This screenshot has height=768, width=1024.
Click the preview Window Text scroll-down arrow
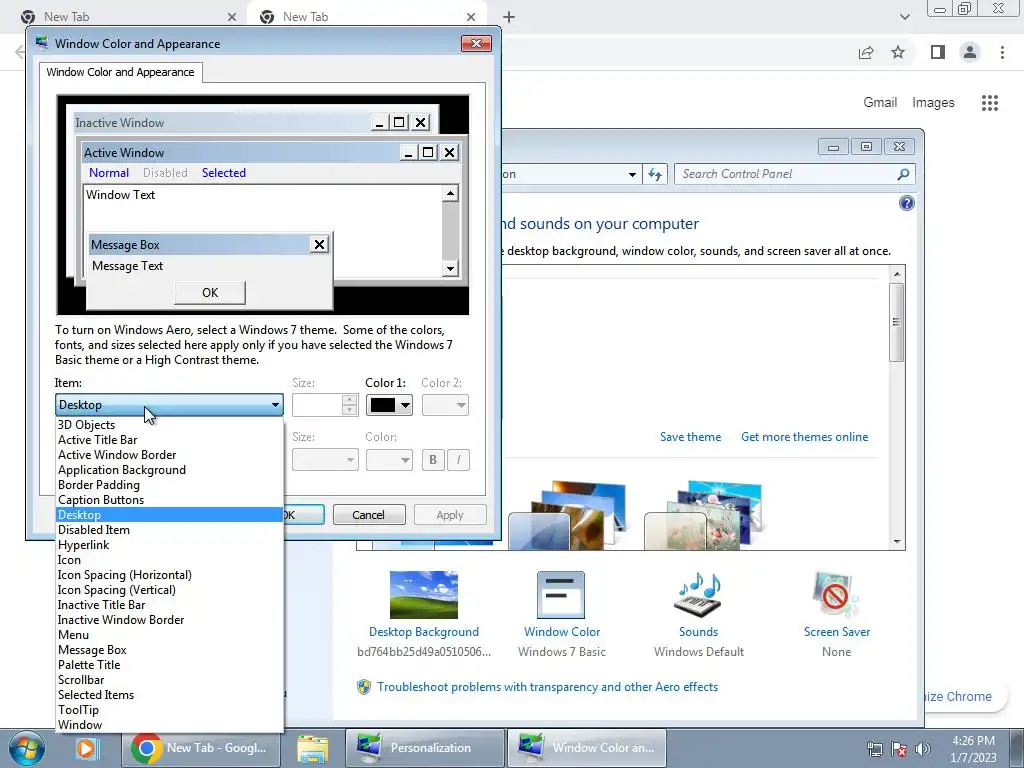450,268
